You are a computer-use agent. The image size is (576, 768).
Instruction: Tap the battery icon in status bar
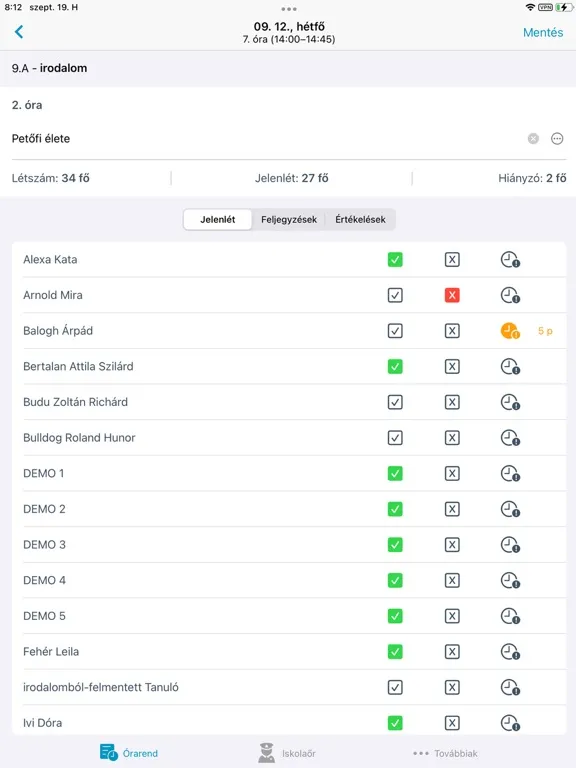pyautogui.click(x=563, y=7)
